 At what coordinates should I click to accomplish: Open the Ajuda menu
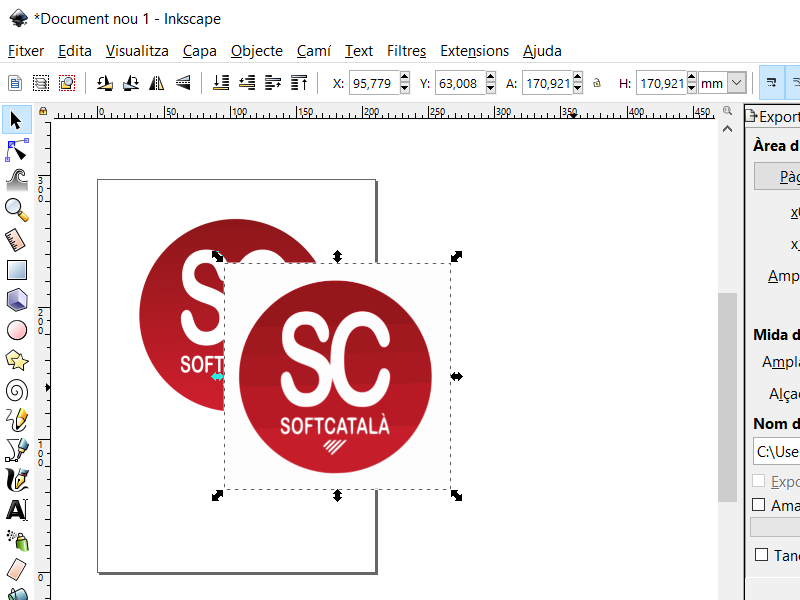(x=542, y=51)
